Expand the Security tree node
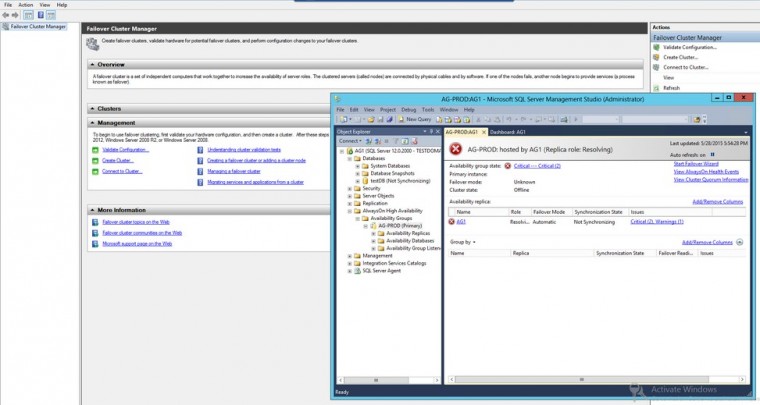The image size is (760, 405). pos(349,189)
